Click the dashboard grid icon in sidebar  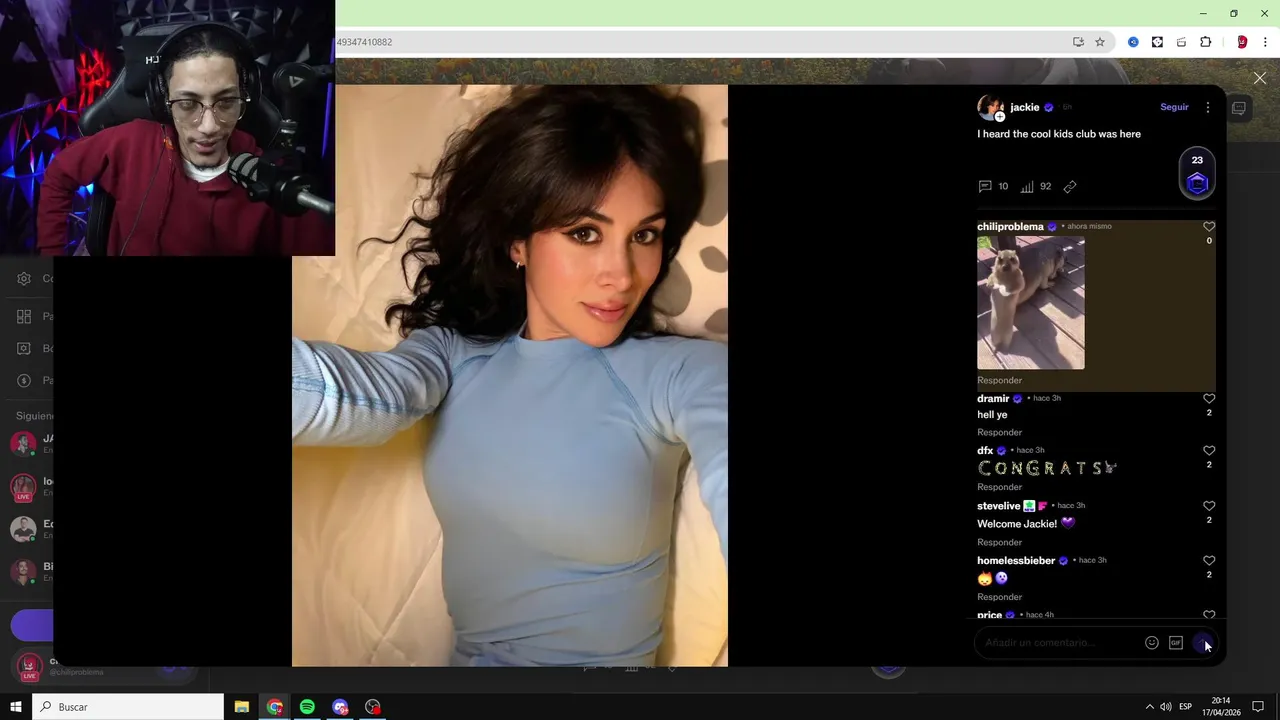tap(24, 316)
